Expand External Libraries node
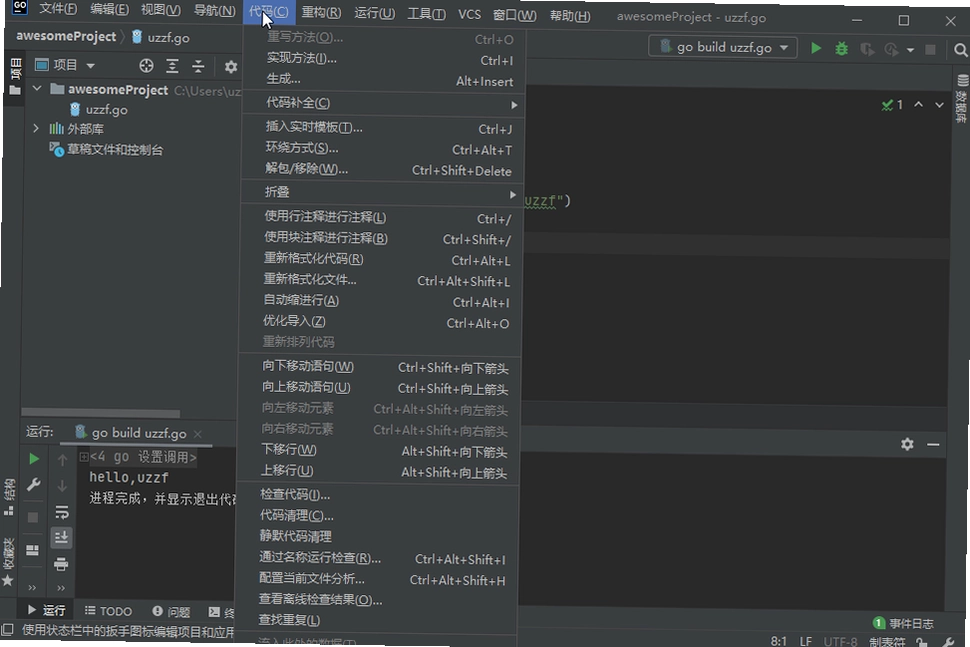 tap(36, 128)
